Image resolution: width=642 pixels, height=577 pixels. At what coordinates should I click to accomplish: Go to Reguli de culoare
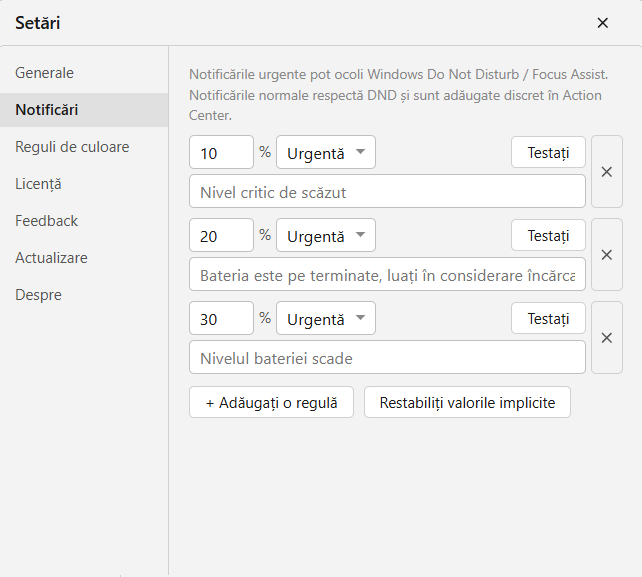84,147
